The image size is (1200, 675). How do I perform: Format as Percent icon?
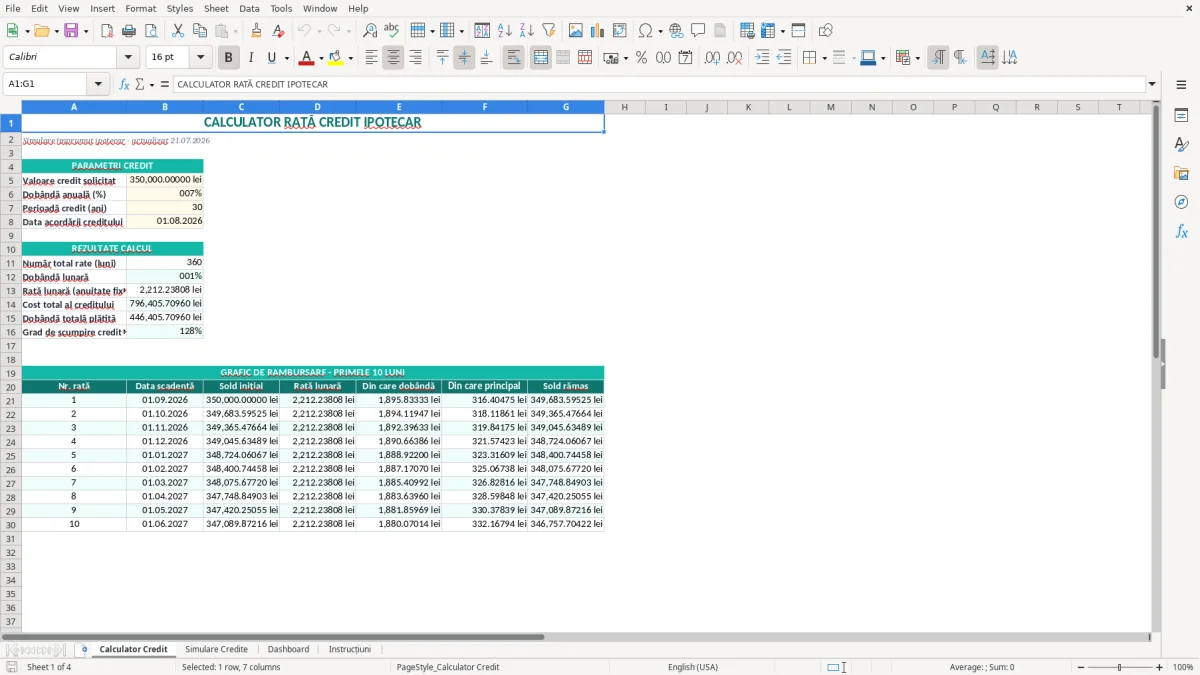[641, 58]
